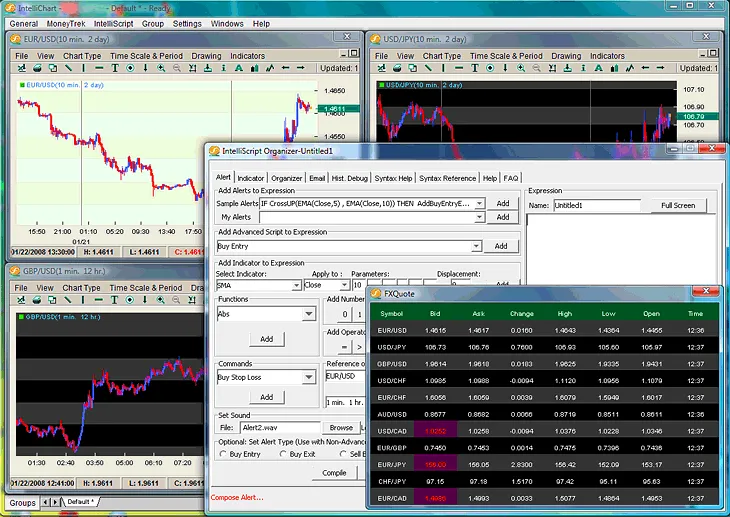Open the MoneyTrek menu
730x517 pixels.
66,23
